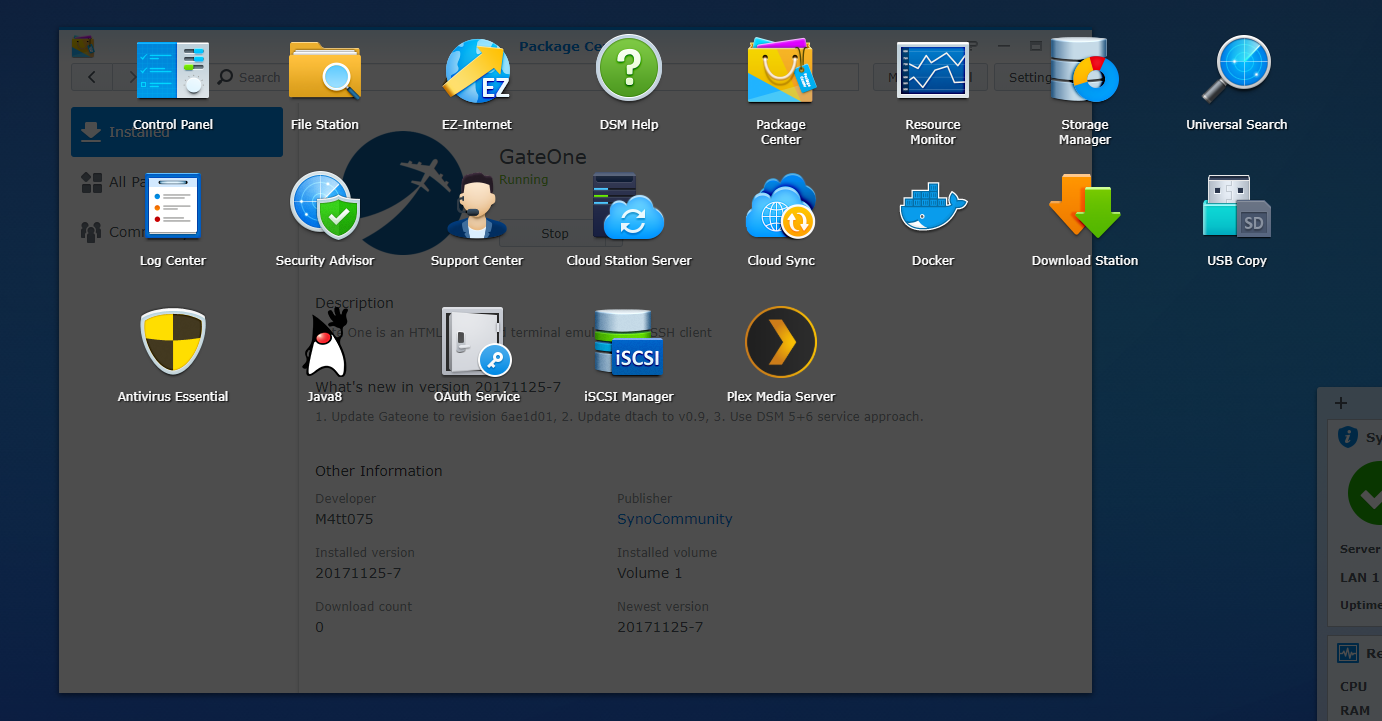Select the Installed tab in Package Center
This screenshot has width=1382, height=721.
[177, 132]
